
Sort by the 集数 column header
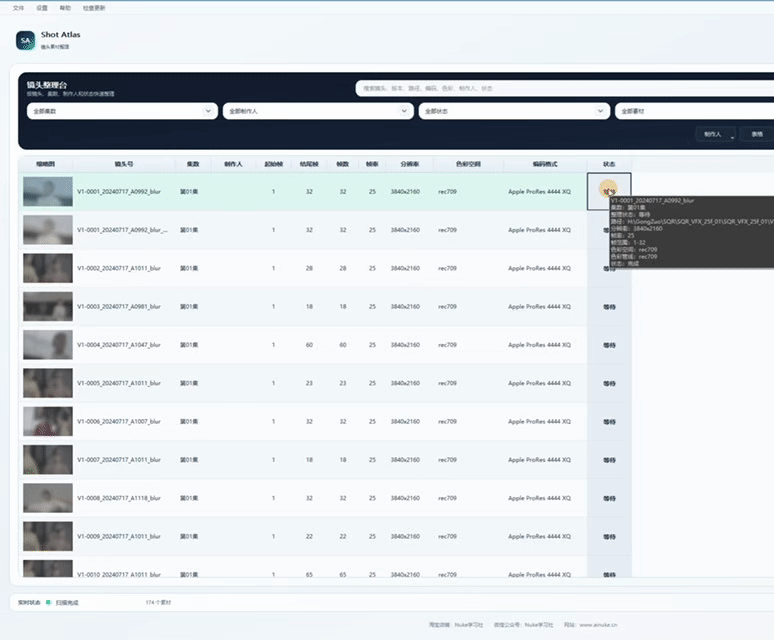point(193,164)
